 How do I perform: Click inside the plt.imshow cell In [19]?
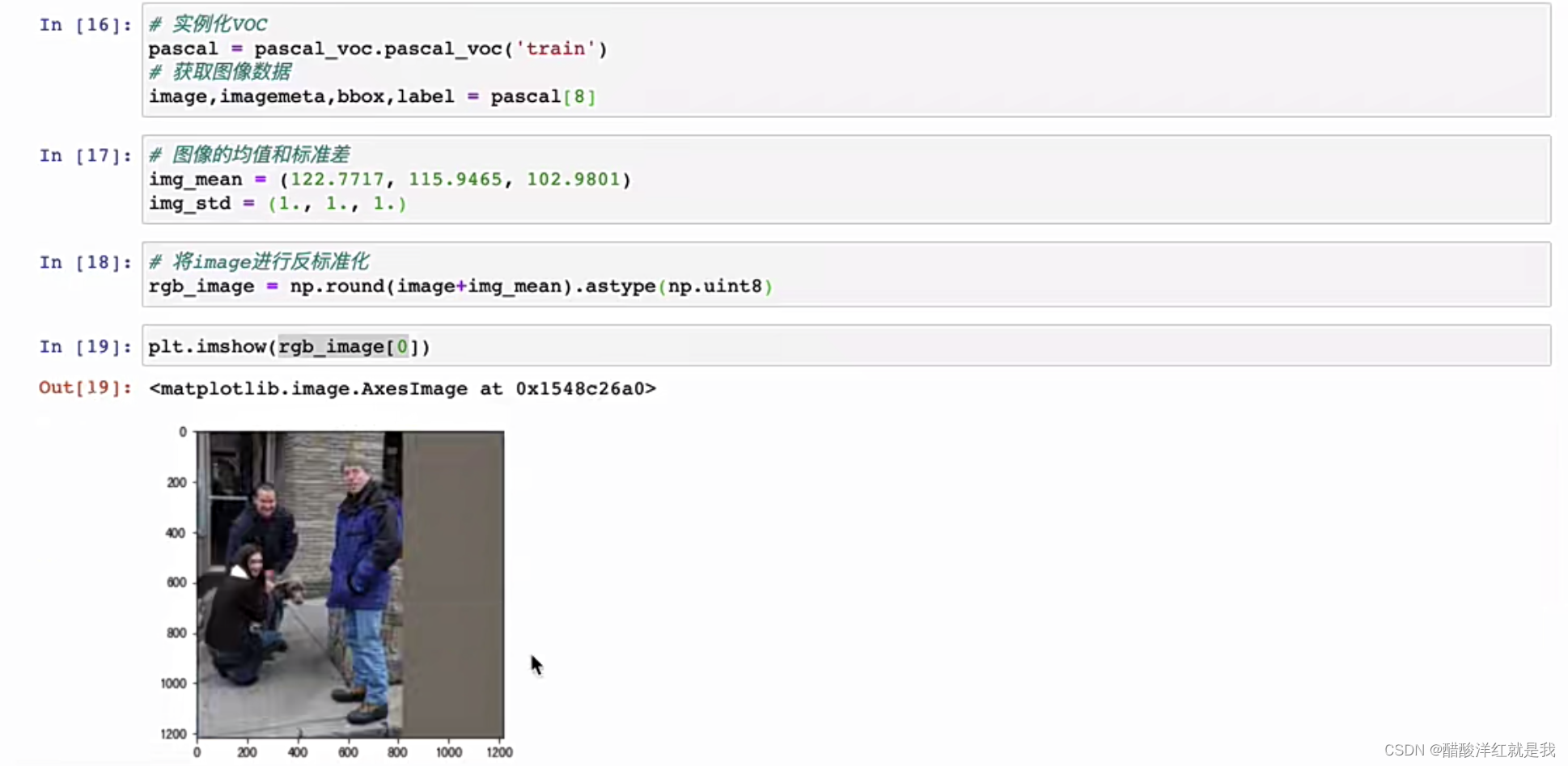tap(846, 345)
